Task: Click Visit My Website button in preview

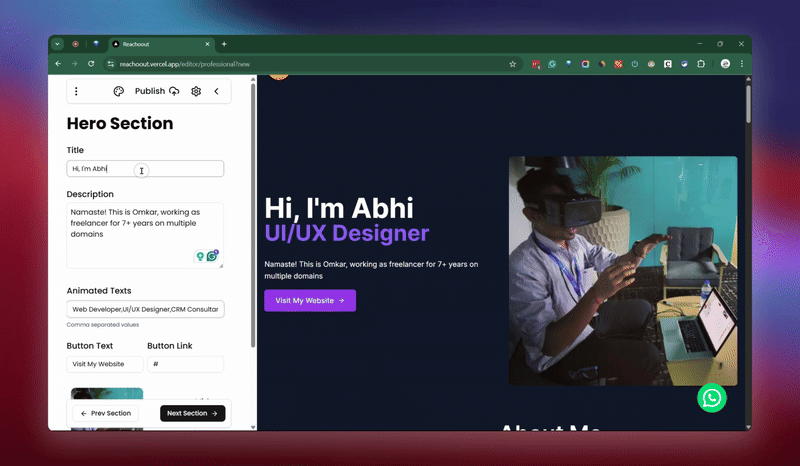Action: coord(310,301)
